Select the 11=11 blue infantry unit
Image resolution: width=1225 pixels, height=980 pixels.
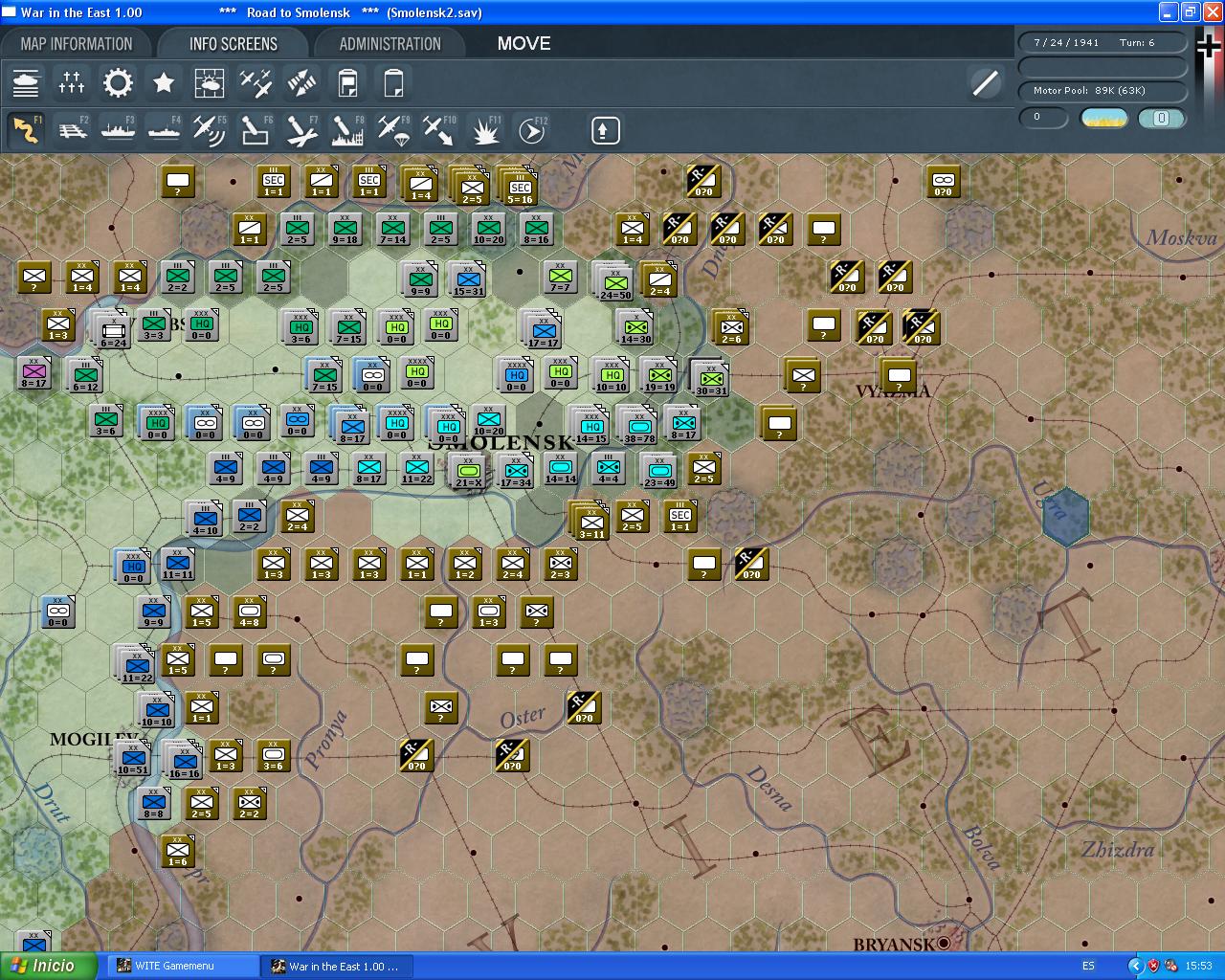click(x=178, y=564)
